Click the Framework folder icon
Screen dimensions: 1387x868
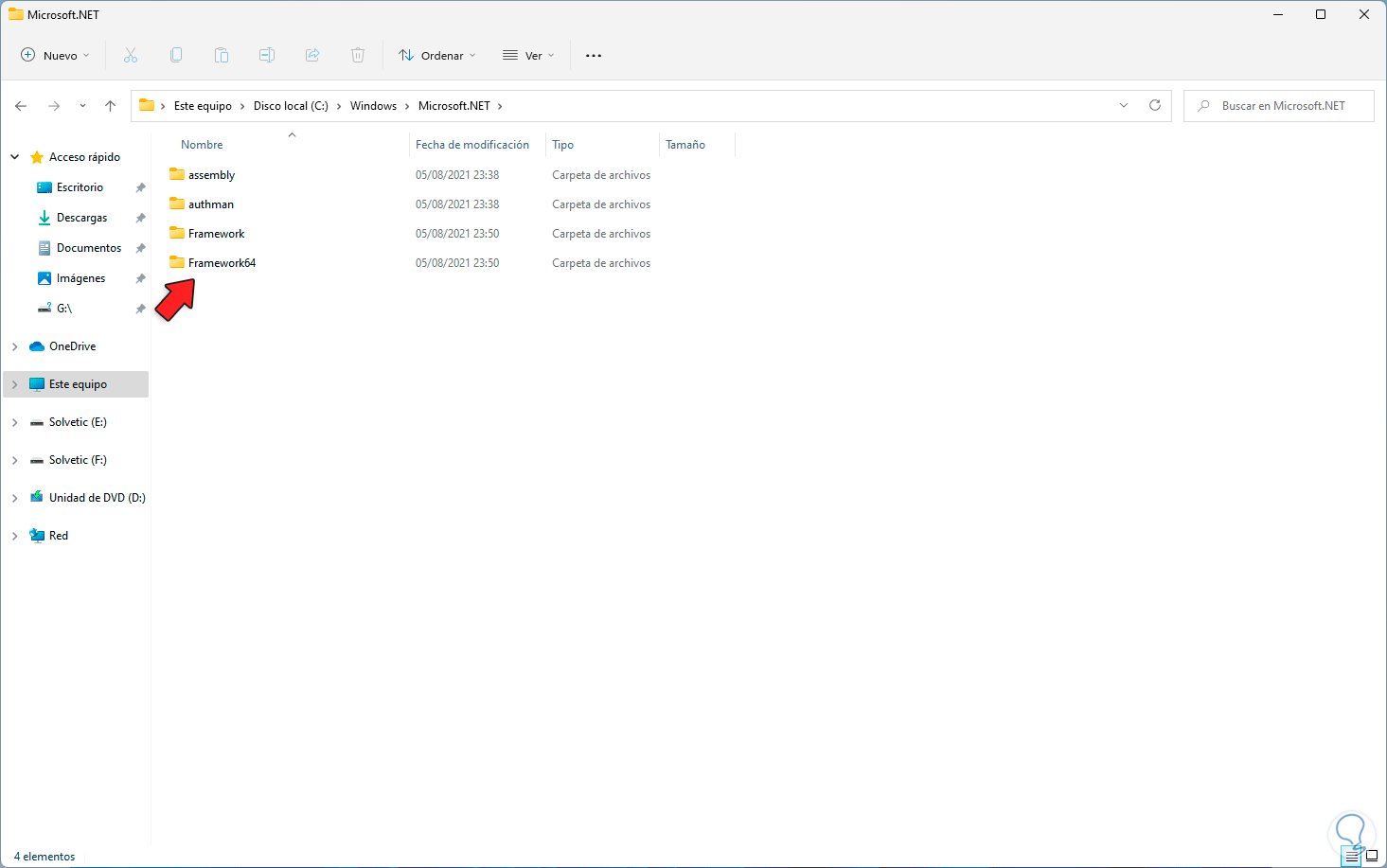click(177, 233)
